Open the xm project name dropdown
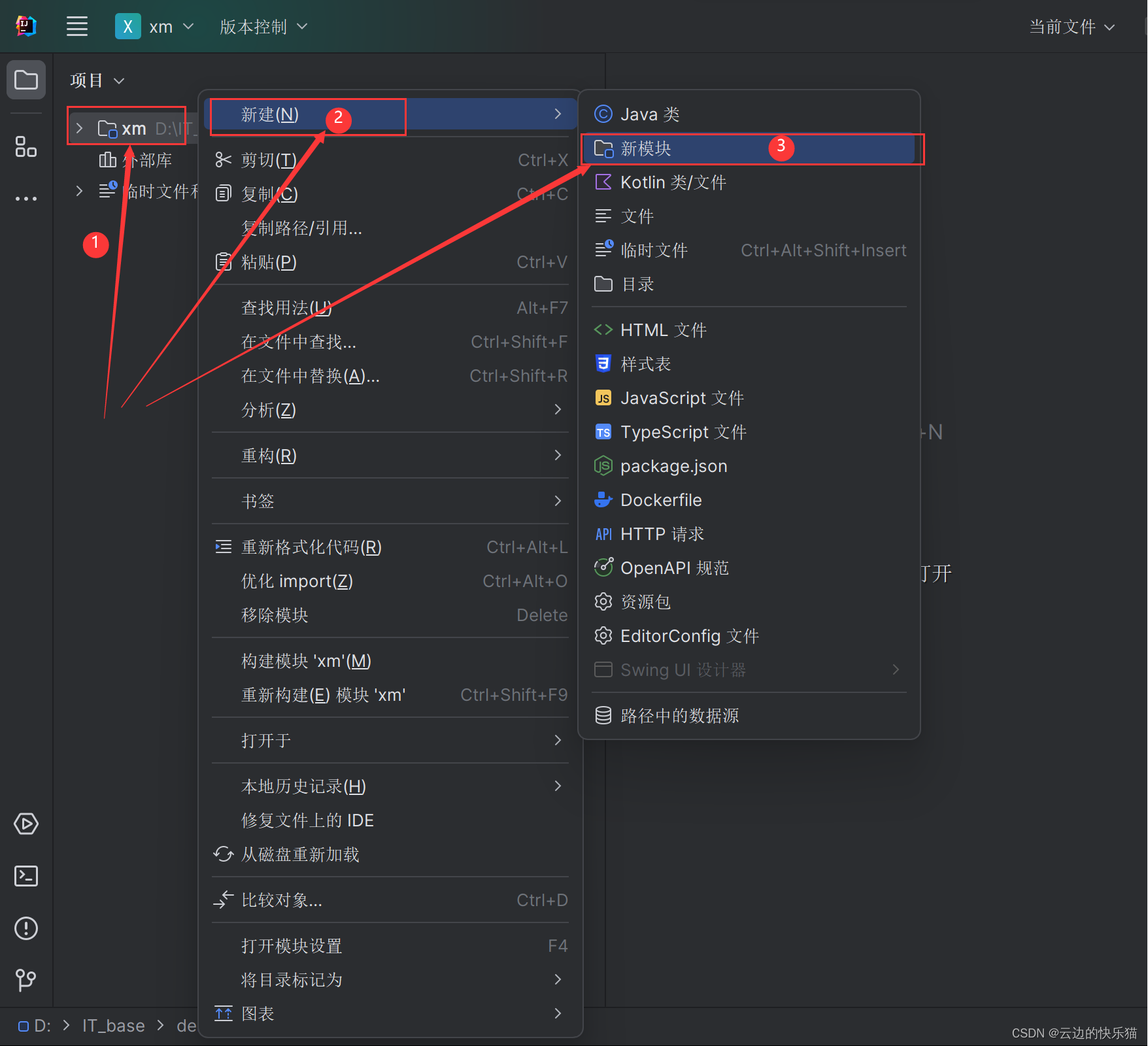This screenshot has height=1046, width=1148. point(171,27)
